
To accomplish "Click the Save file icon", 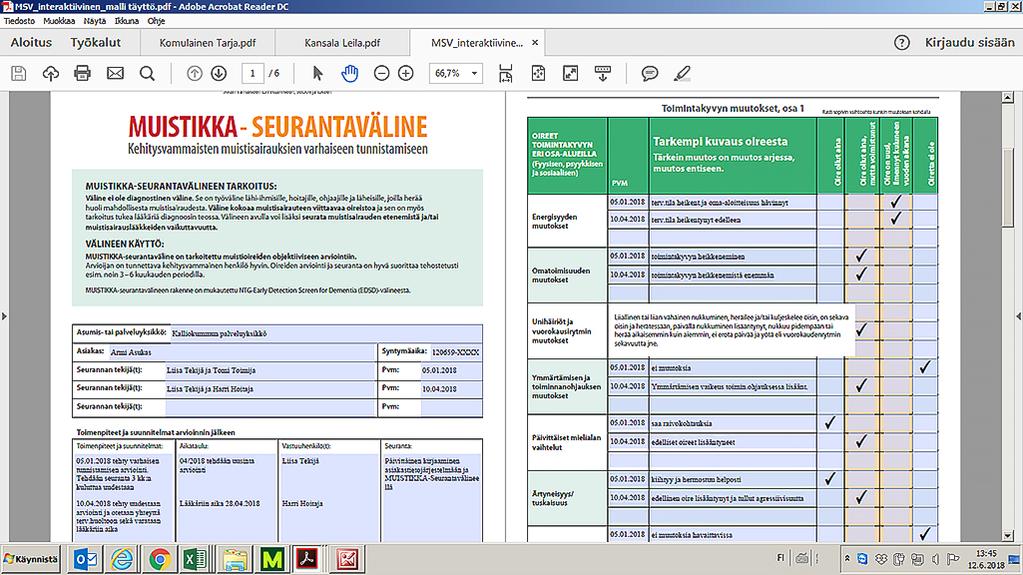I will click(x=19, y=74).
